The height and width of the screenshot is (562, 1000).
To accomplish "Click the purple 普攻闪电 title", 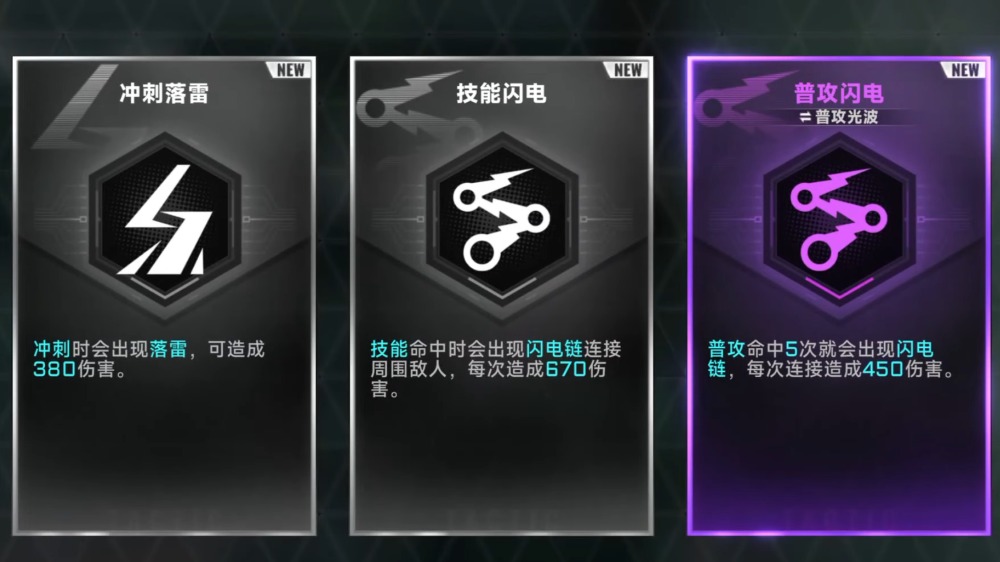I will (839, 94).
